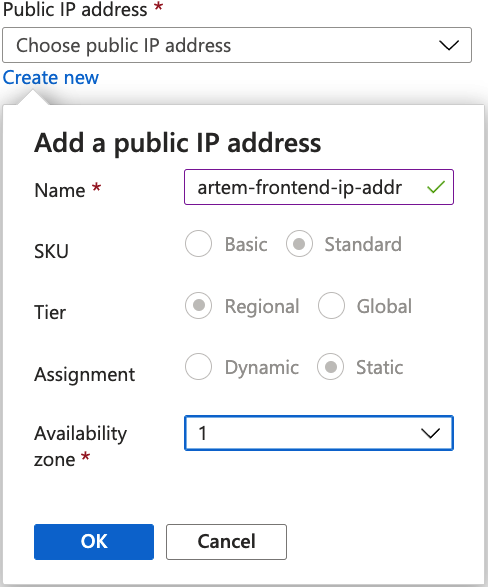Select the Standard SKU radio button
Image resolution: width=488 pixels, height=587 pixels.
(299, 244)
